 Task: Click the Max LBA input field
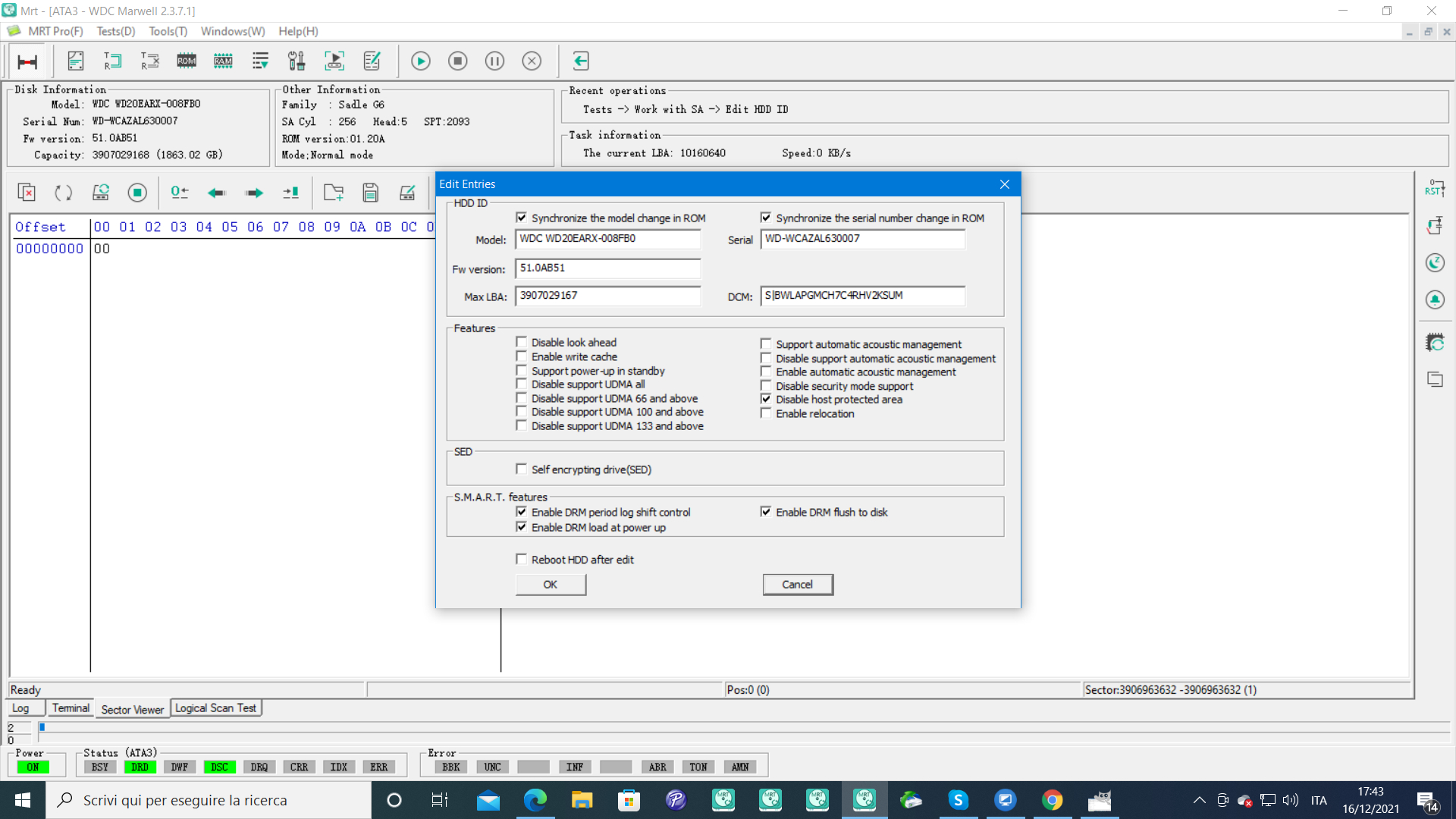pyautogui.click(x=608, y=296)
